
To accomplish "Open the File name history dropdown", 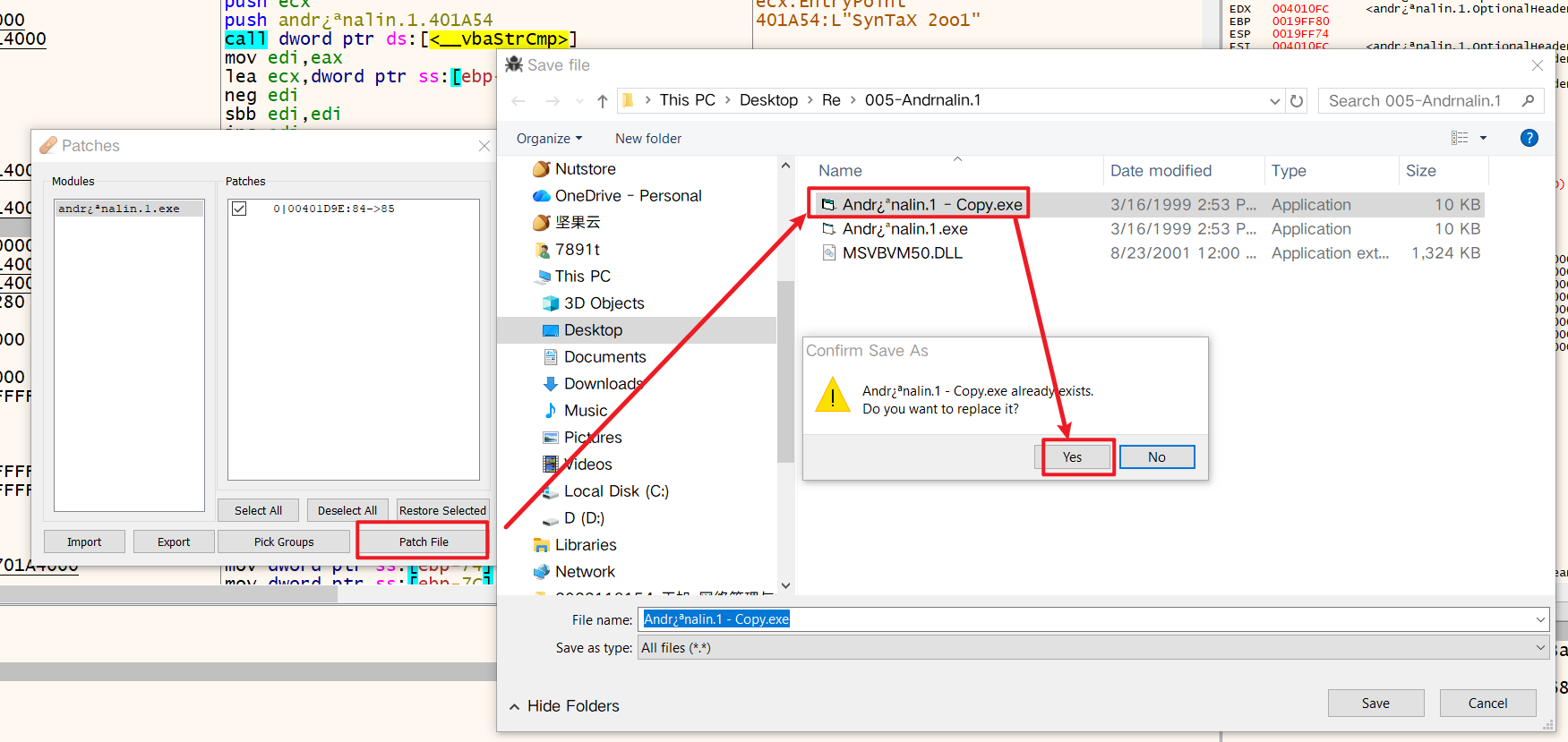I will [x=1540, y=619].
